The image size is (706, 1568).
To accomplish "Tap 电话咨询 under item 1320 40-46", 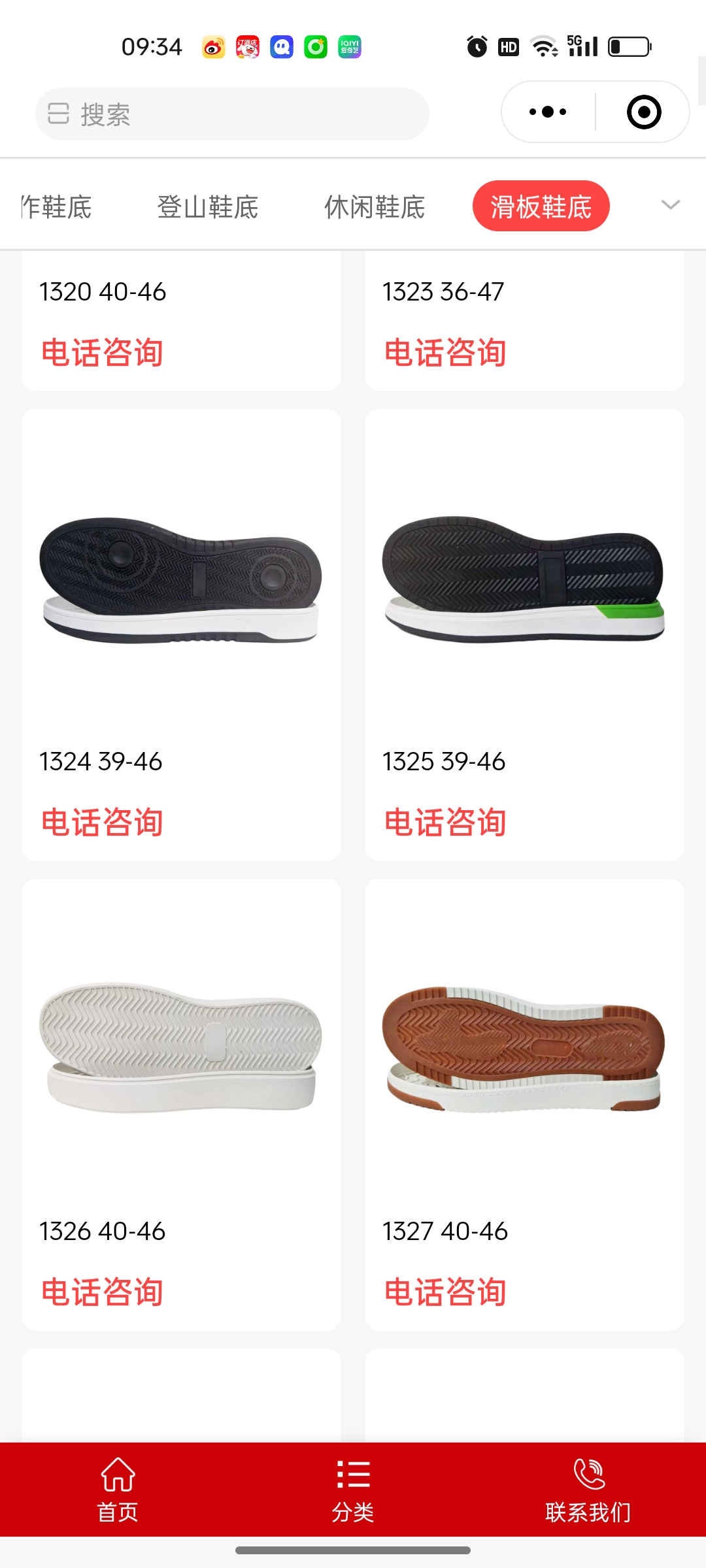I will 102,353.
